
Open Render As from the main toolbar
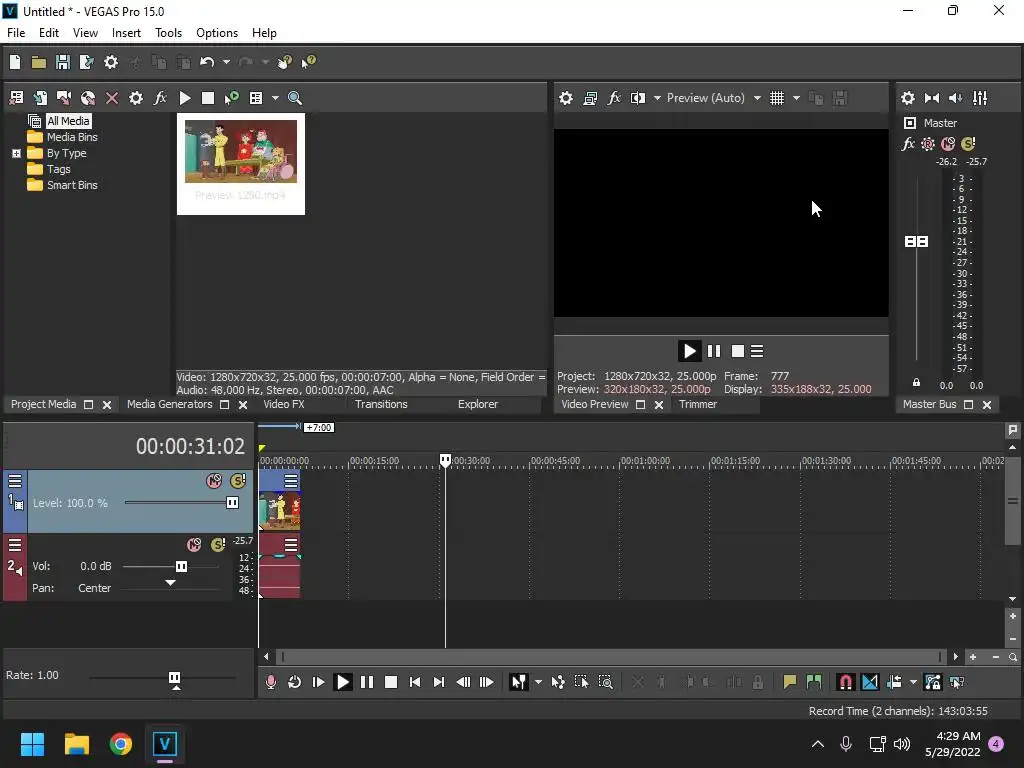86,62
